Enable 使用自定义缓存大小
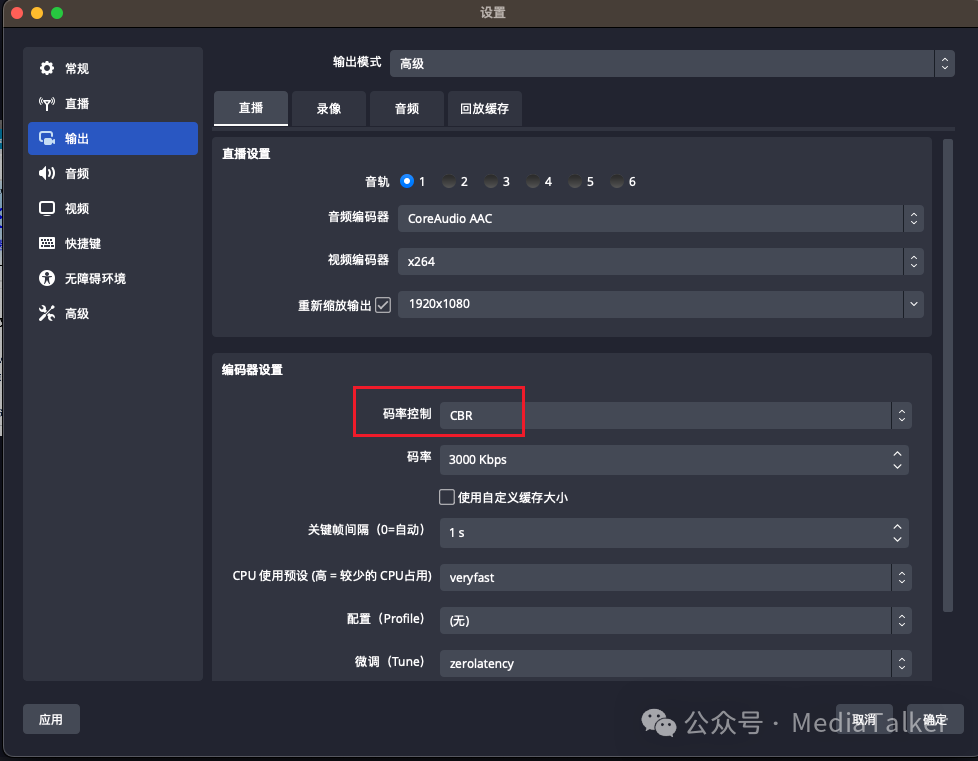 pos(447,496)
